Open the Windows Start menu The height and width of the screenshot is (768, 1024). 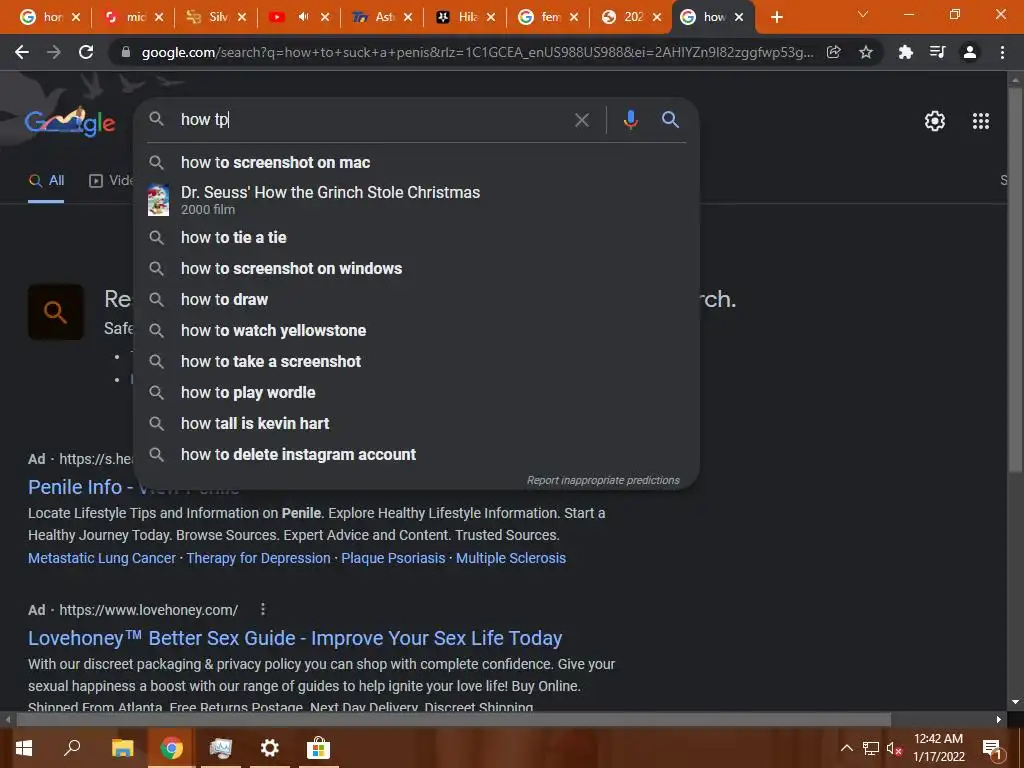(x=24, y=748)
